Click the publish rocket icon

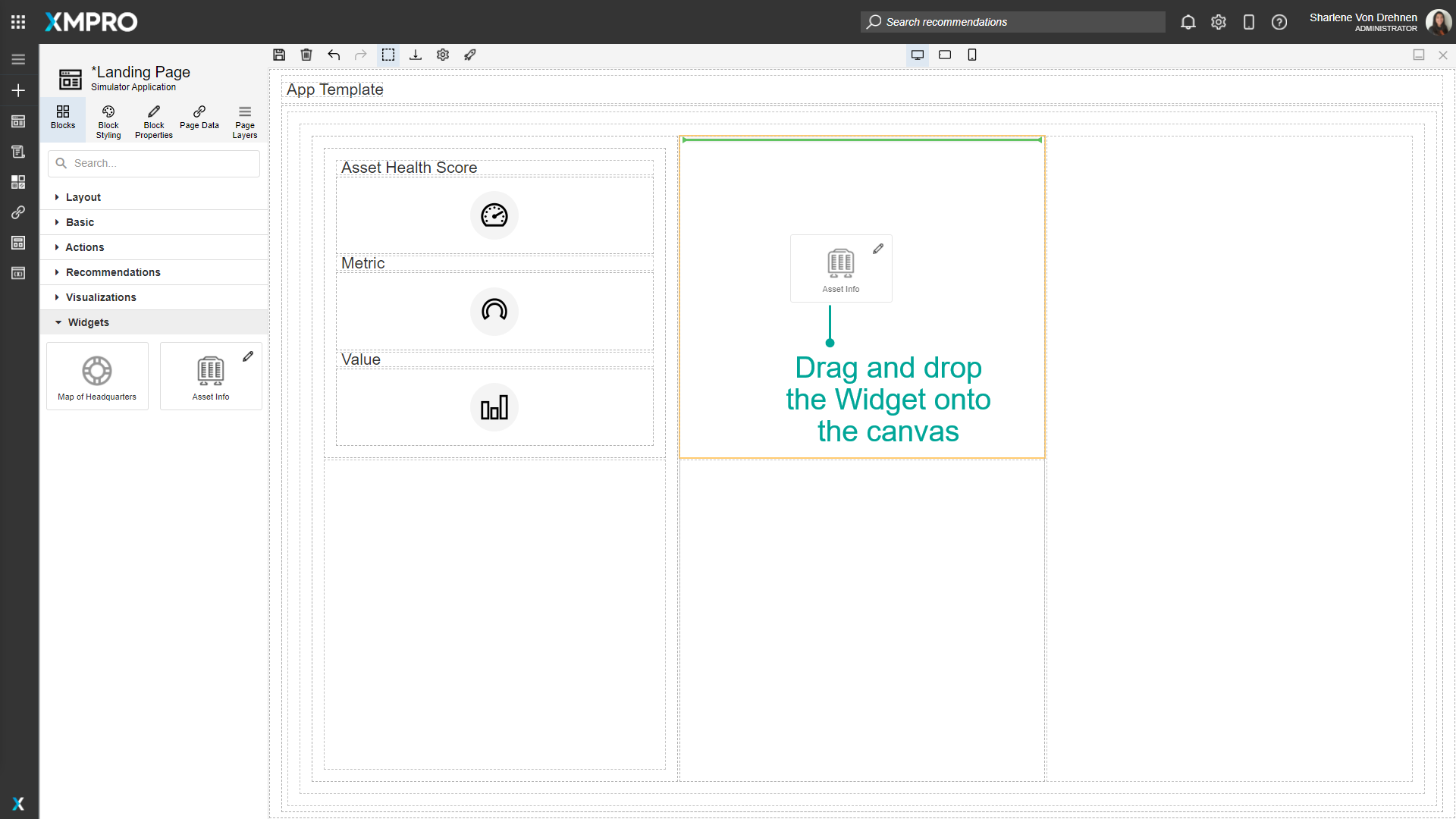(x=470, y=55)
